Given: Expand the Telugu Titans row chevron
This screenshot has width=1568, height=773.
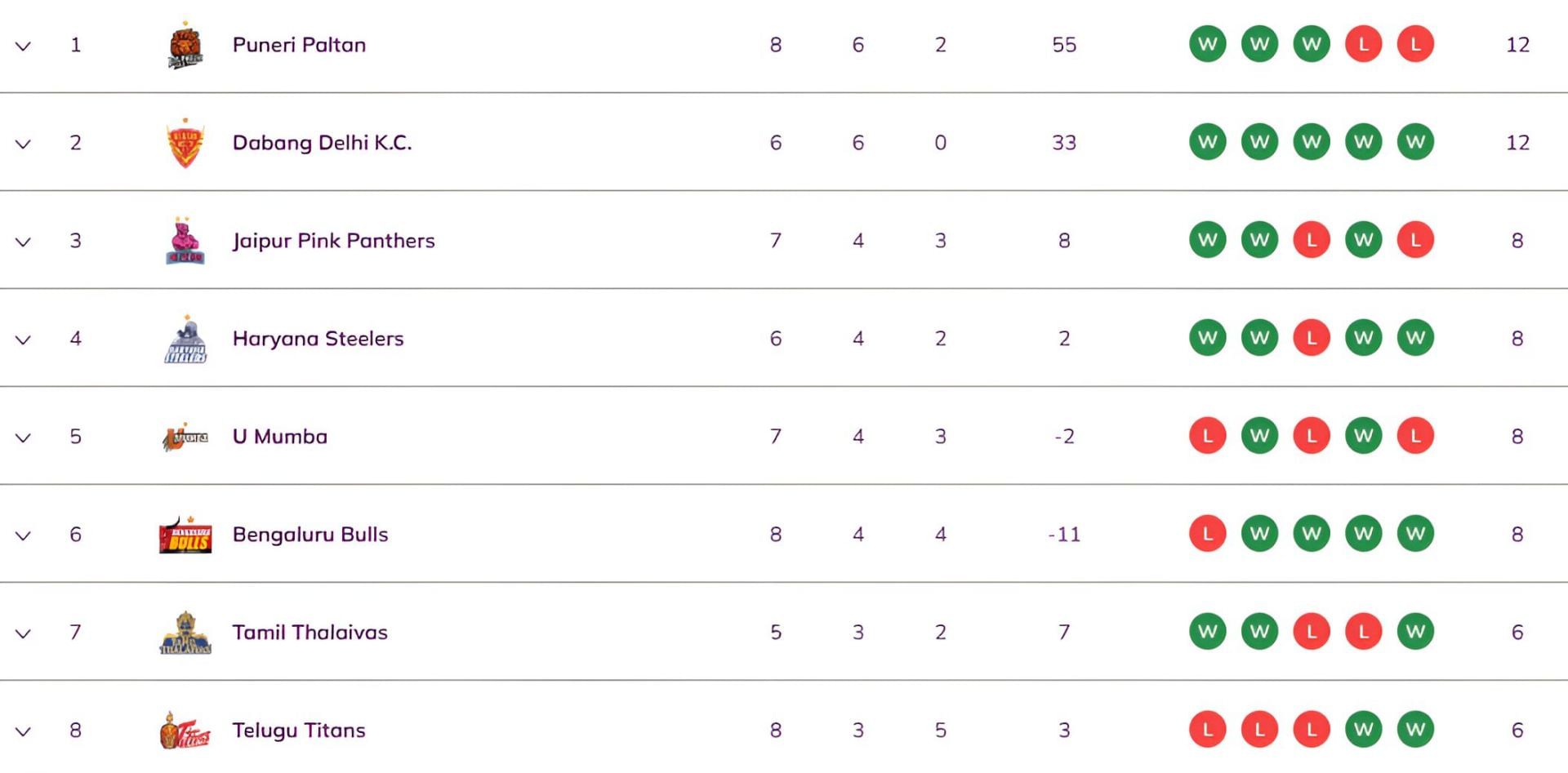Looking at the screenshot, I should 23,731.
